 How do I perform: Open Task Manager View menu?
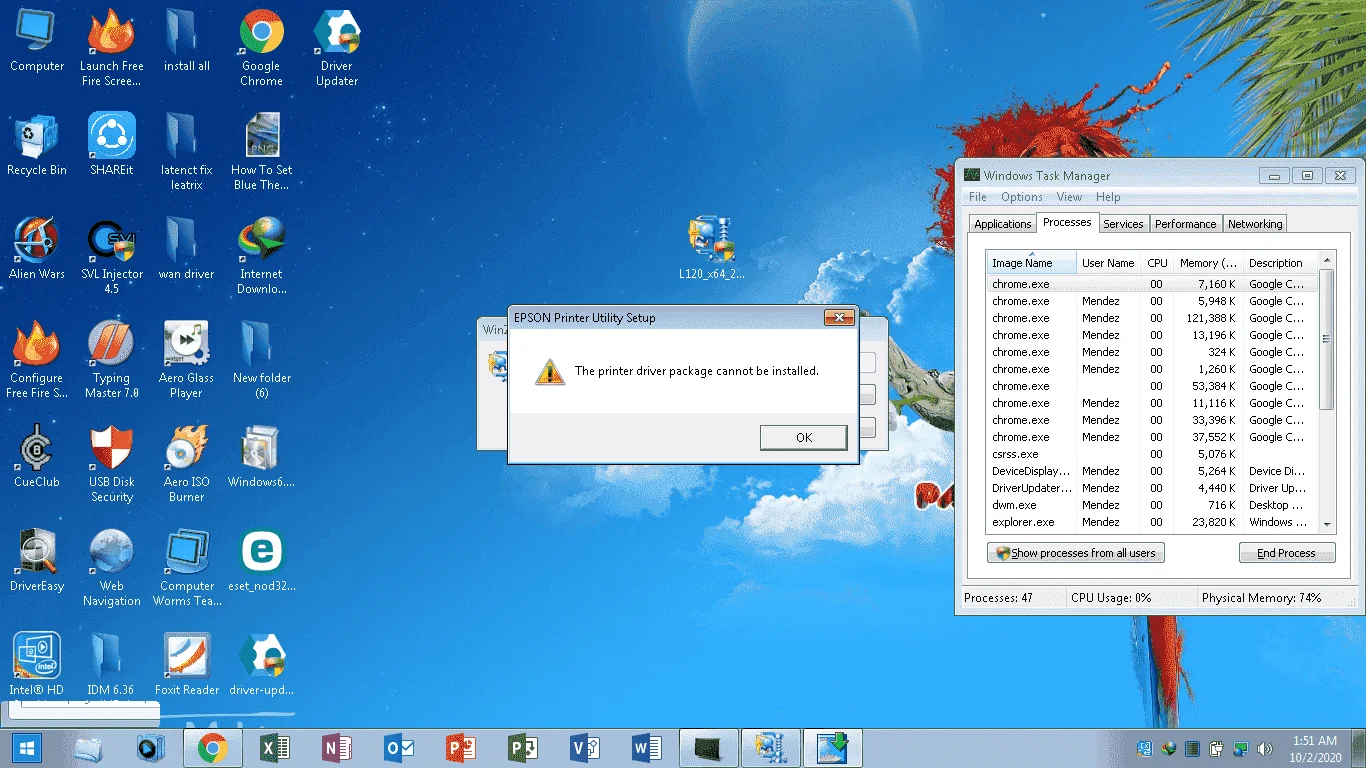[1069, 197]
